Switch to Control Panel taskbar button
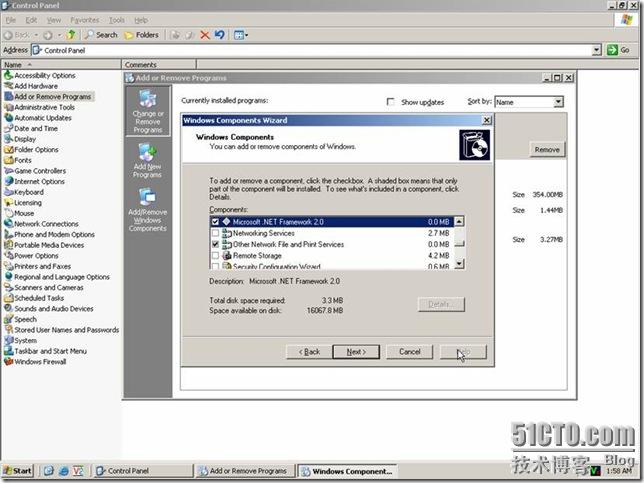 pos(143,471)
